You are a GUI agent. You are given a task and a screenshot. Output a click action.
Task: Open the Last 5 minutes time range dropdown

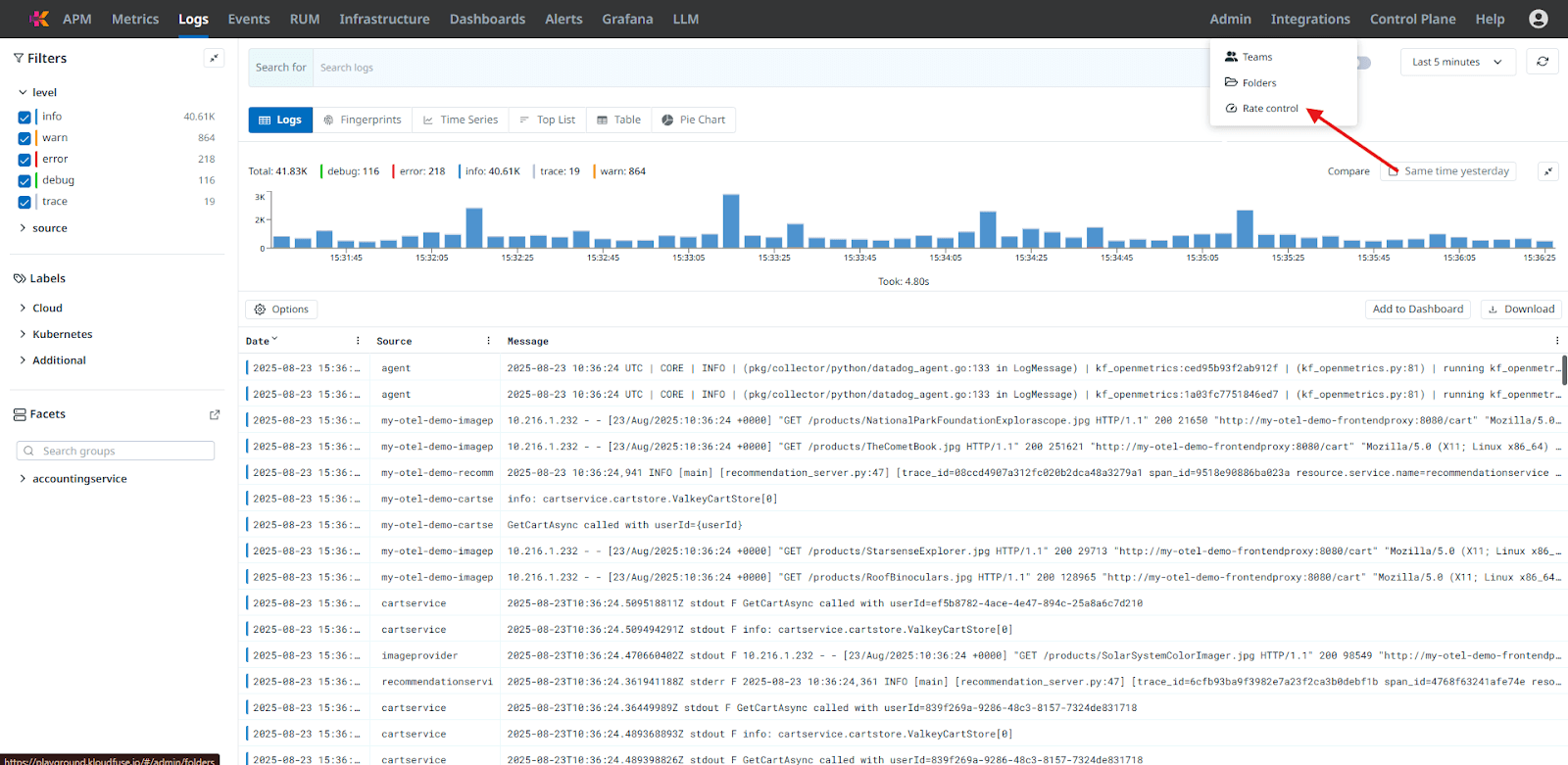(x=1457, y=62)
